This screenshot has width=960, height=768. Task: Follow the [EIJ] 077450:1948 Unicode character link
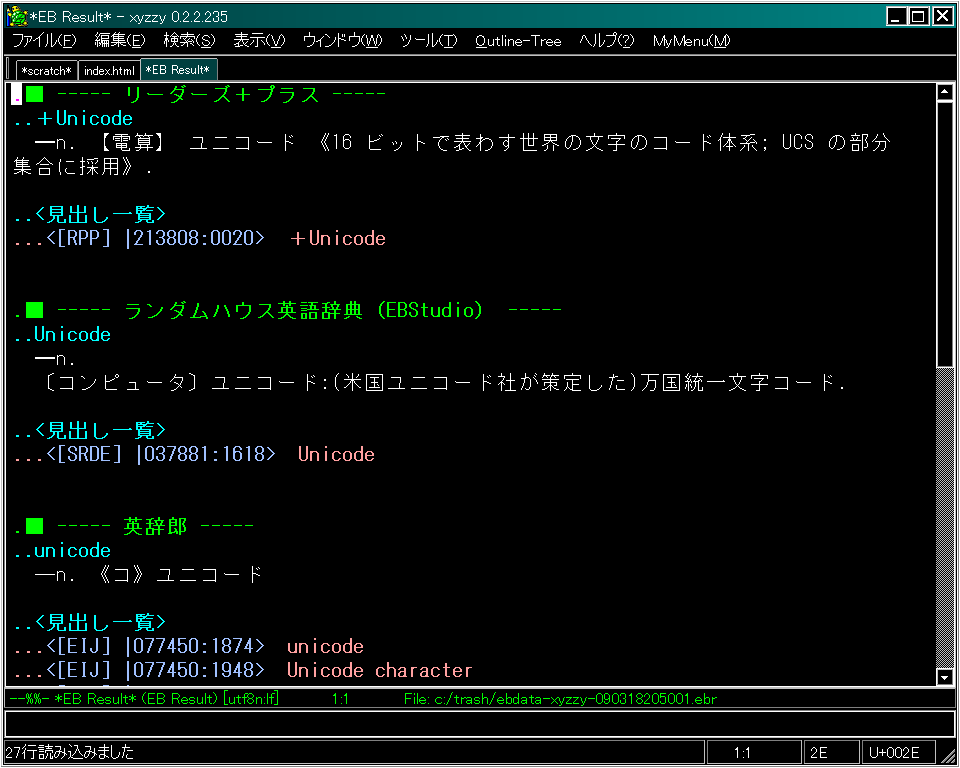243,670
